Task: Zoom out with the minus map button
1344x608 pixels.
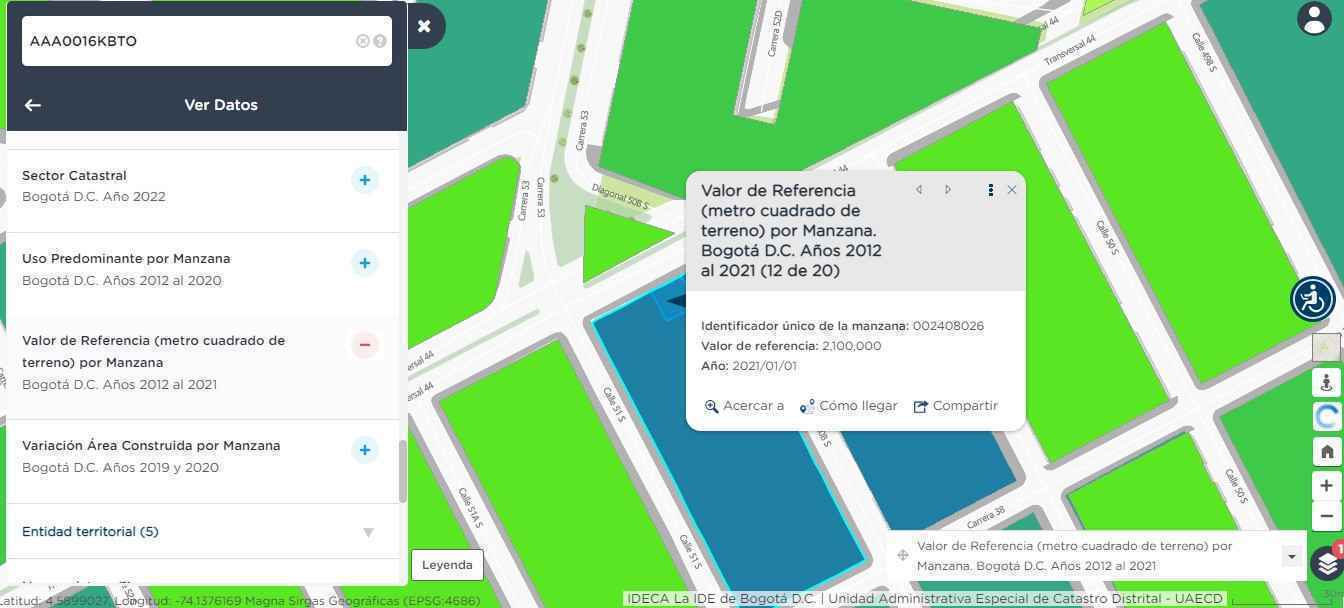Action: click(x=1327, y=516)
